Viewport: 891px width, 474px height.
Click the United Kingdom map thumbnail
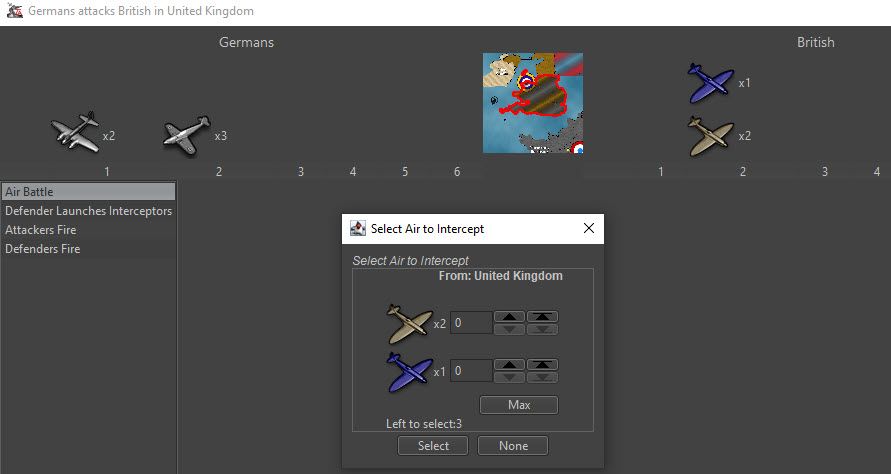coord(532,103)
